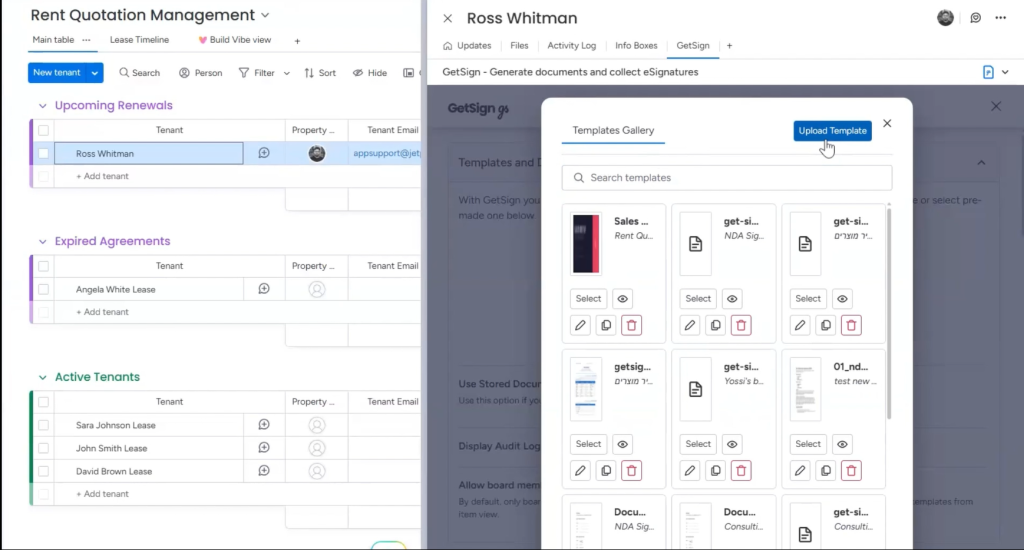Open the Activity Log tab
Screen dimensions: 1024x550
pyautogui.click(x=571, y=46)
